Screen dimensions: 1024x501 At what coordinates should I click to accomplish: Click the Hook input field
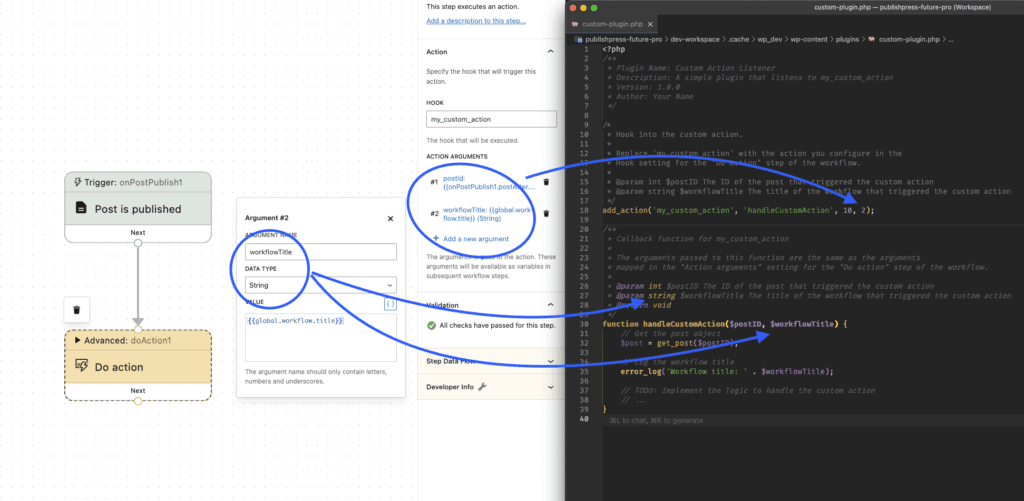click(x=491, y=119)
